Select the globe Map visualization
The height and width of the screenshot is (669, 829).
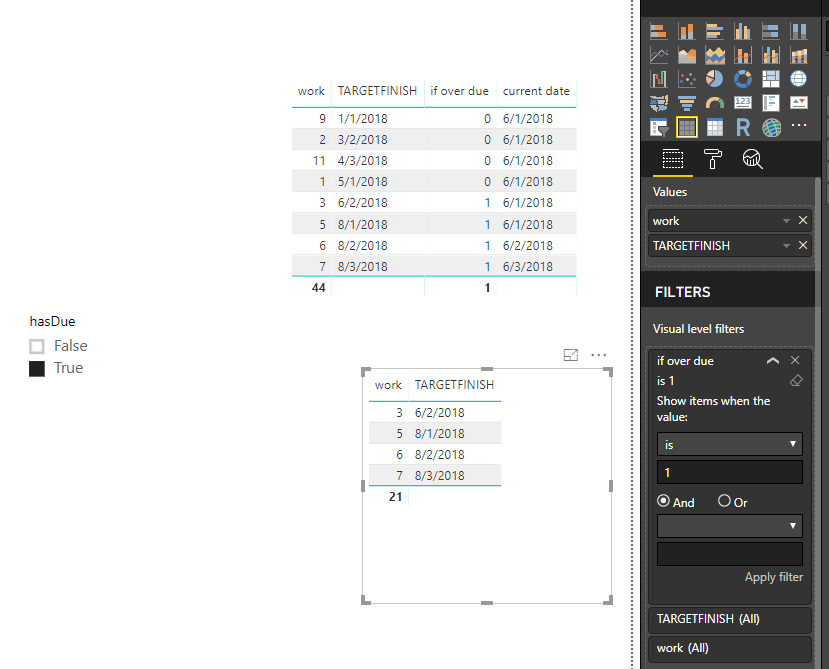798,79
